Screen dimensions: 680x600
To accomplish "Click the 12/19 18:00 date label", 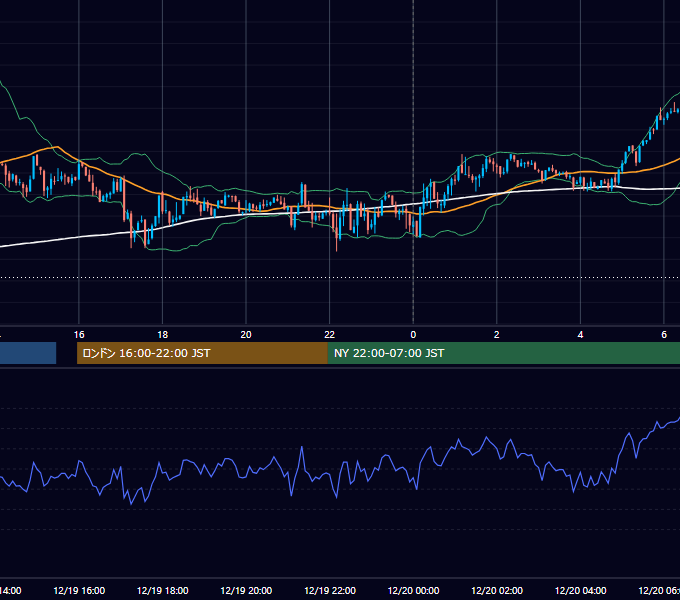I will pyautogui.click(x=163, y=590).
